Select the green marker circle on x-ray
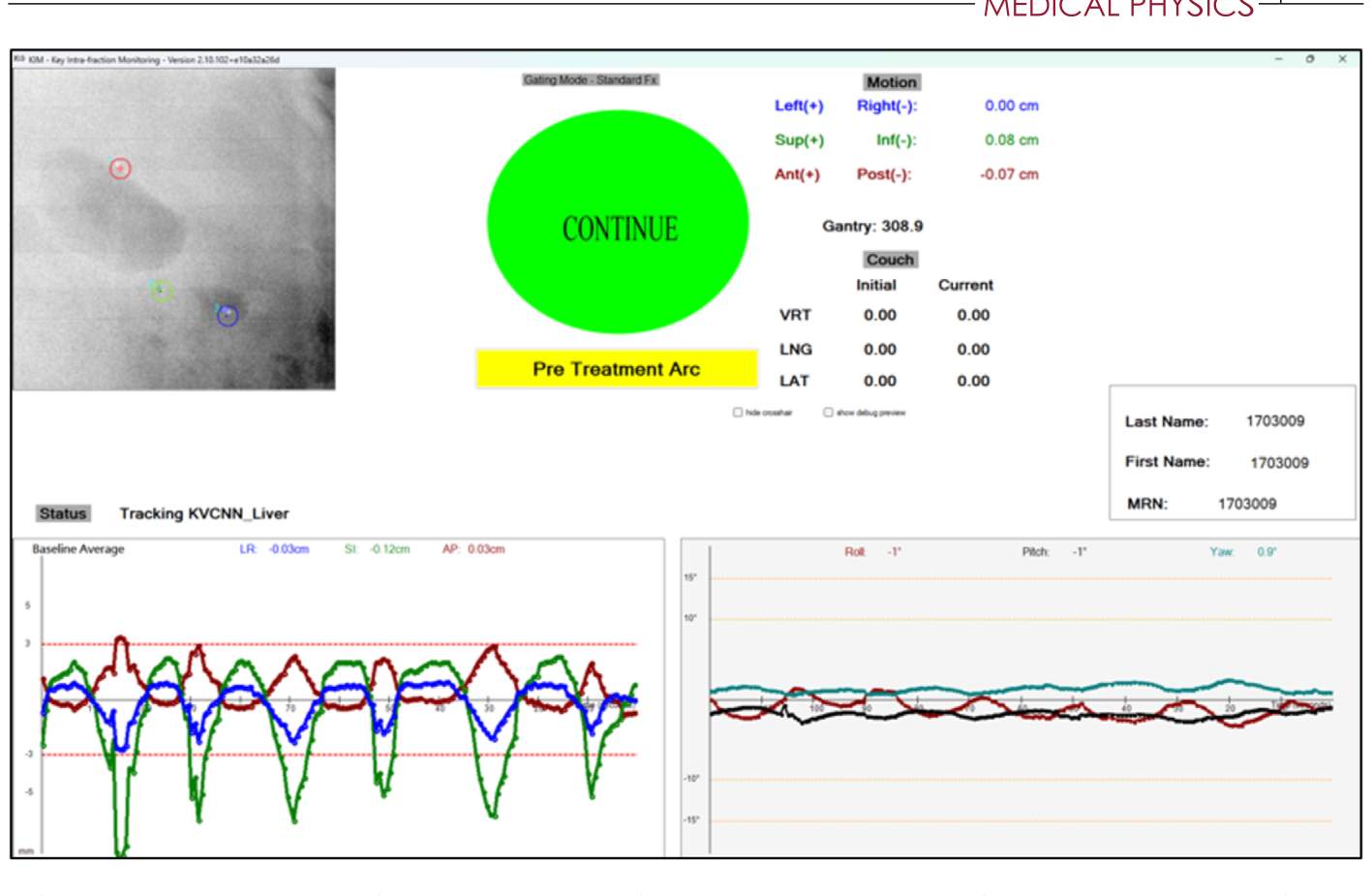The width and height of the screenshot is (1372, 896). point(162,290)
